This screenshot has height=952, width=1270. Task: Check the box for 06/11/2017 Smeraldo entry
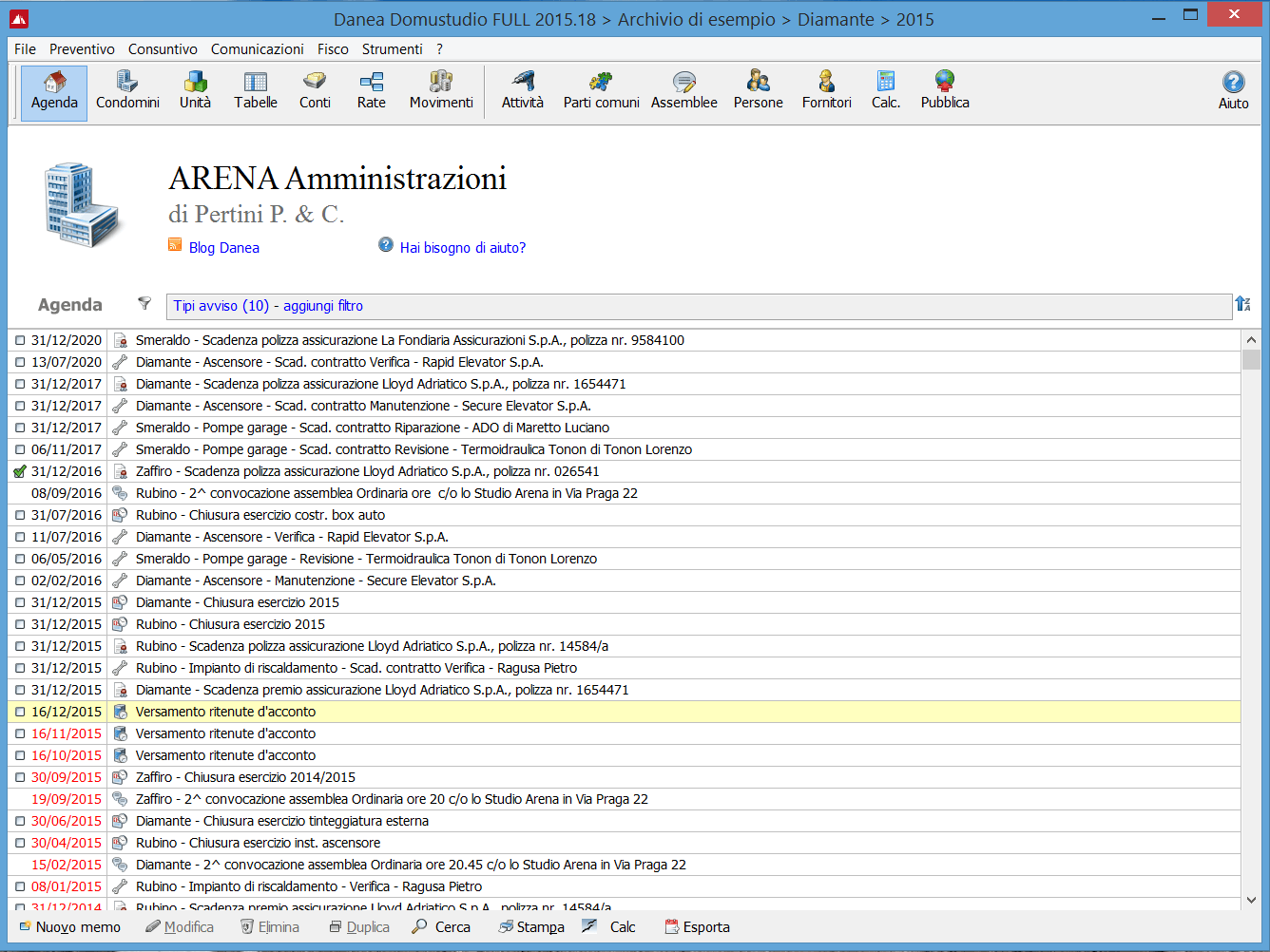coord(20,449)
